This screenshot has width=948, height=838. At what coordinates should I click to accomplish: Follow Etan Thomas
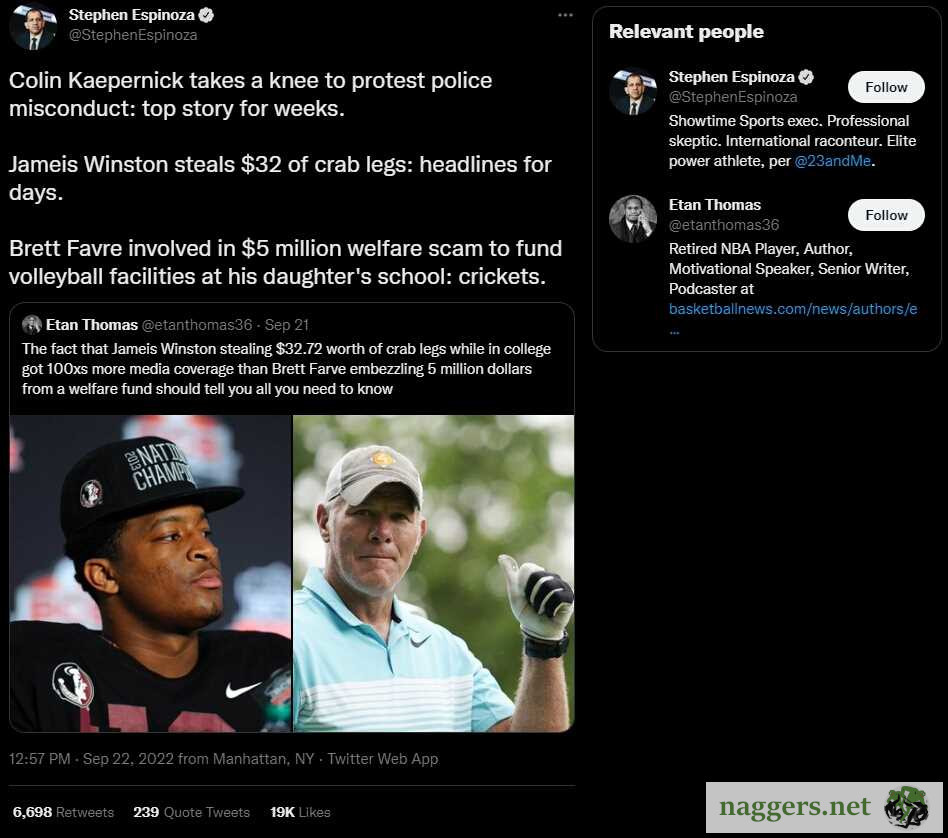[x=886, y=215]
